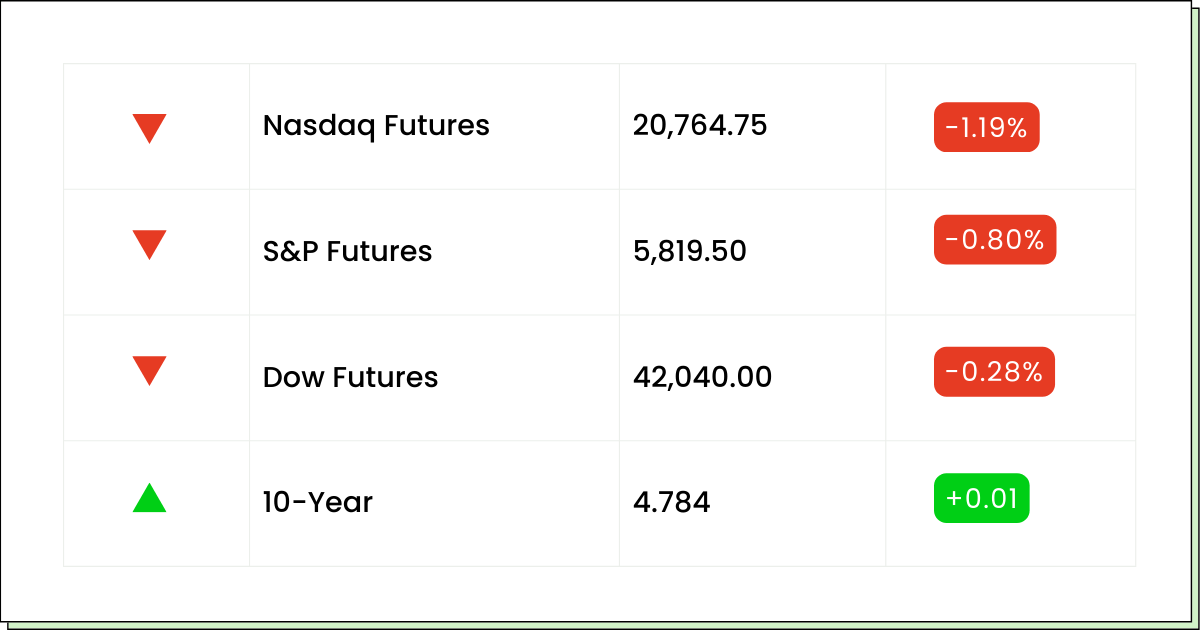The height and width of the screenshot is (630, 1200).
Task: Click the green up arrow beside 10-Year
Action: pos(149,498)
